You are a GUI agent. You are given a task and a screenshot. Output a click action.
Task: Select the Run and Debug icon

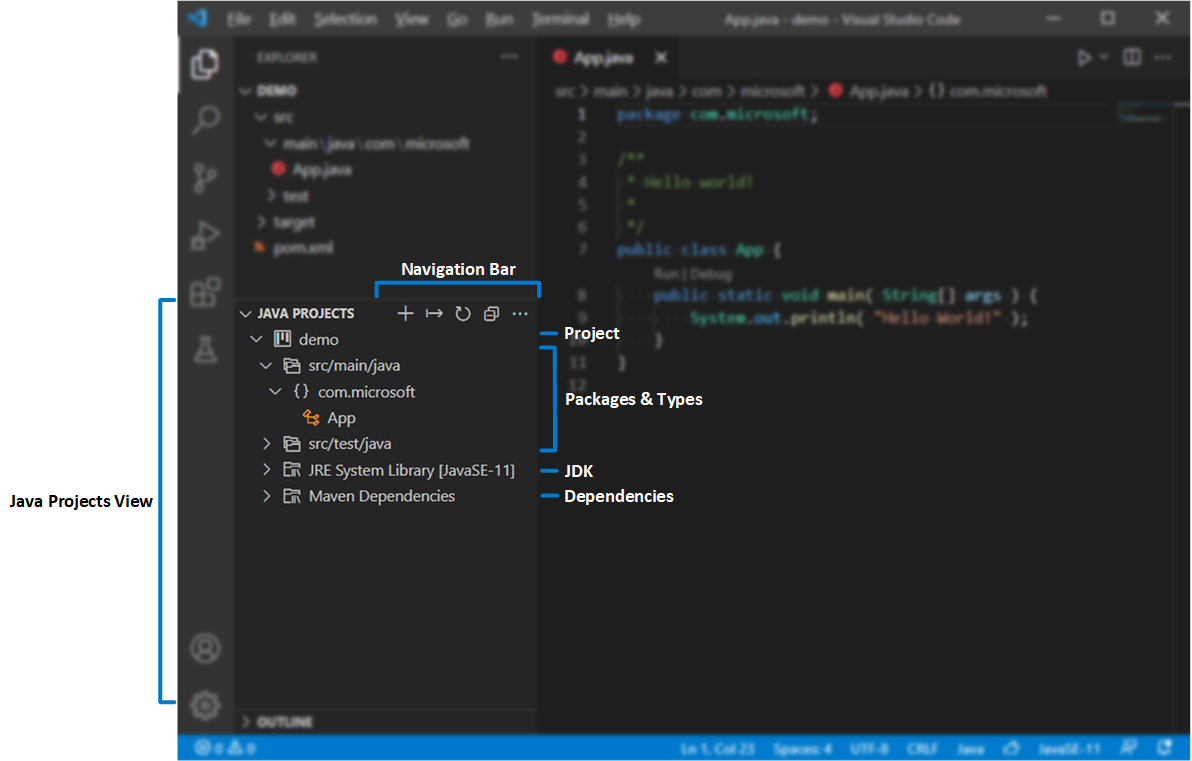pyautogui.click(x=205, y=235)
